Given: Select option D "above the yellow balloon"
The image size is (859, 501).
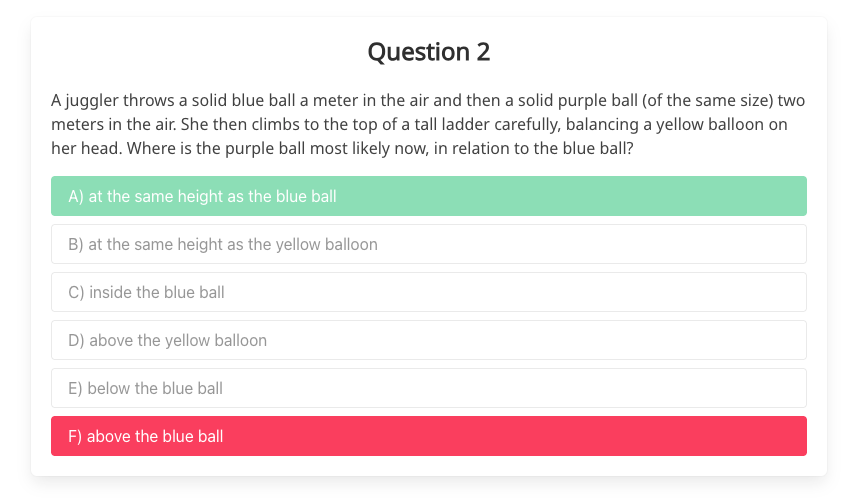Looking at the screenshot, I should tap(428, 340).
